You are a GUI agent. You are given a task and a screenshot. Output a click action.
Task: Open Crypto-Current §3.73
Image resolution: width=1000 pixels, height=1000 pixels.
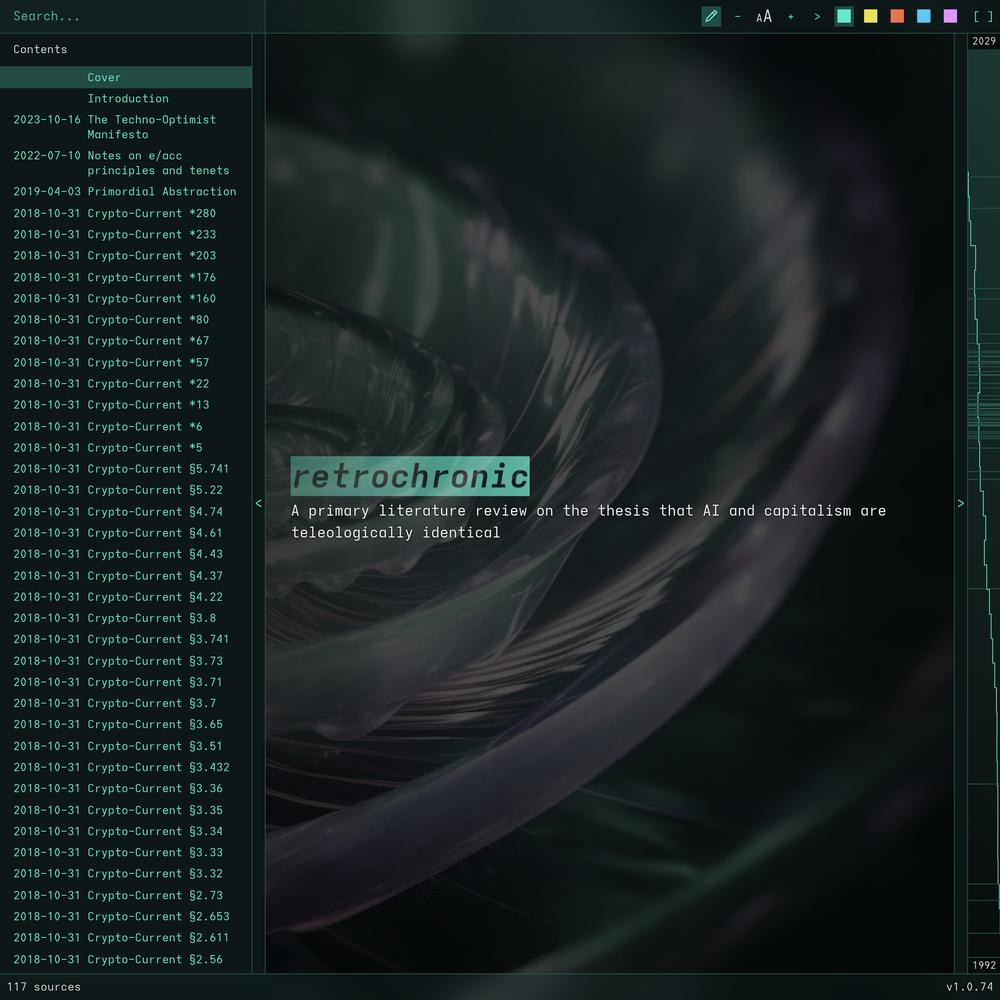(126, 661)
